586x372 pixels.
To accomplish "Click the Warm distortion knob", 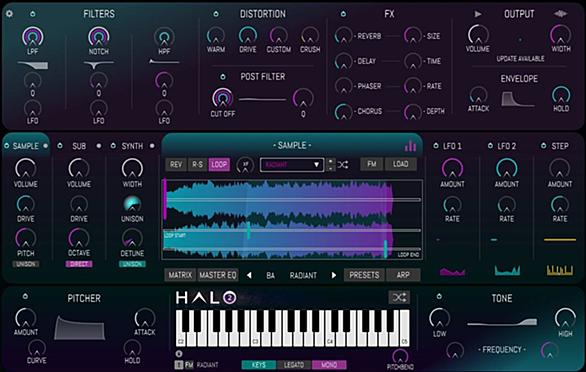I will coord(216,36).
